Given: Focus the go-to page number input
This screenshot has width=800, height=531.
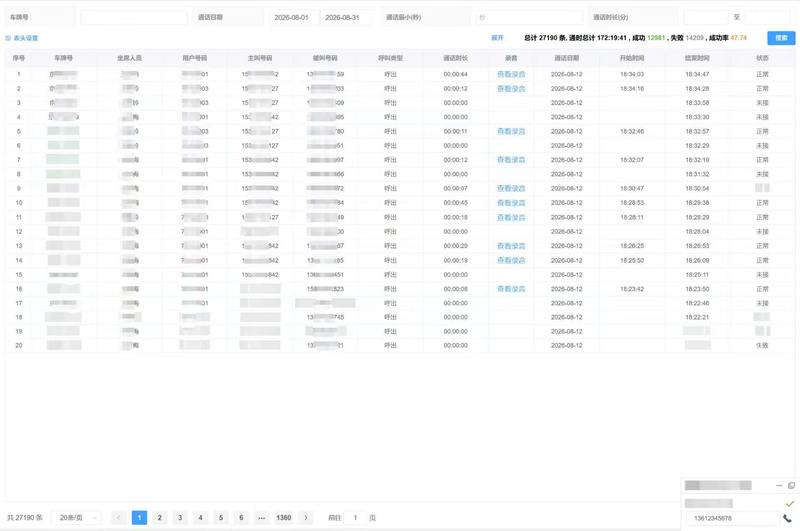Looking at the screenshot, I should point(355,518).
